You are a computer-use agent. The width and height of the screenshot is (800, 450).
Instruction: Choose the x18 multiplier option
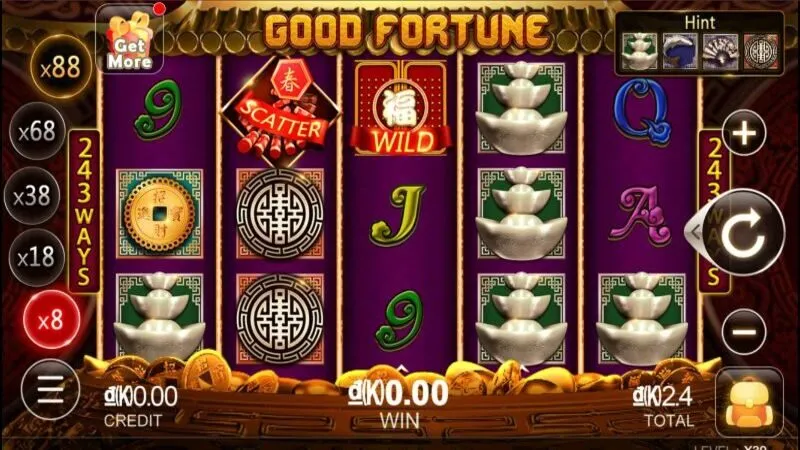pyautogui.click(x=36, y=258)
